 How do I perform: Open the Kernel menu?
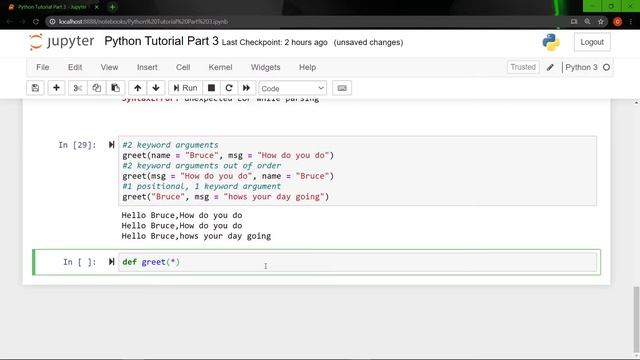(220, 67)
